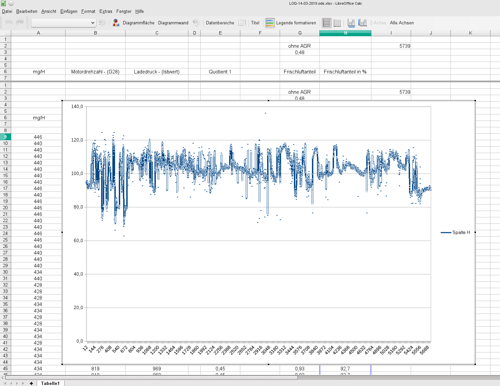Viewport: 500px width, 386px height.
Task: Open the Einfügen menu
Action: point(69,11)
